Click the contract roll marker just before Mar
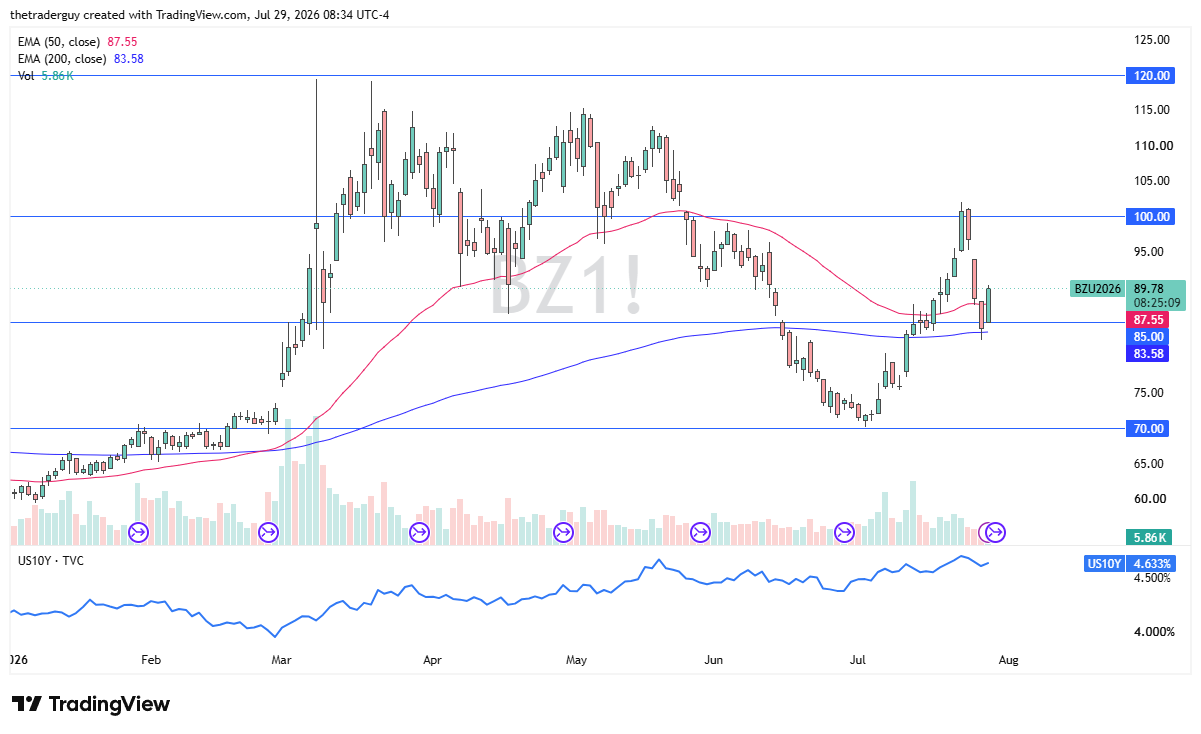This screenshot has width=1201, height=734. (x=268, y=533)
